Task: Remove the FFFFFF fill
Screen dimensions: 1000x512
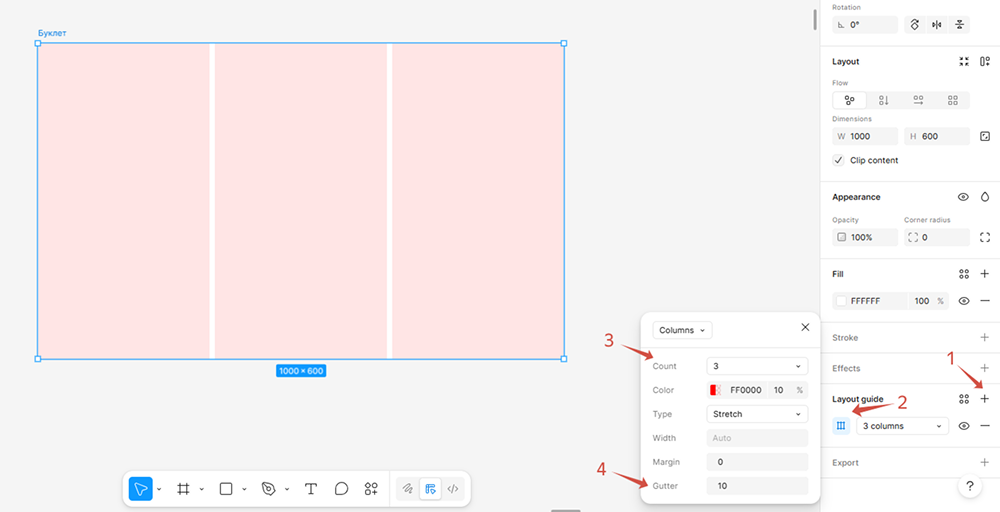Action: [x=985, y=301]
